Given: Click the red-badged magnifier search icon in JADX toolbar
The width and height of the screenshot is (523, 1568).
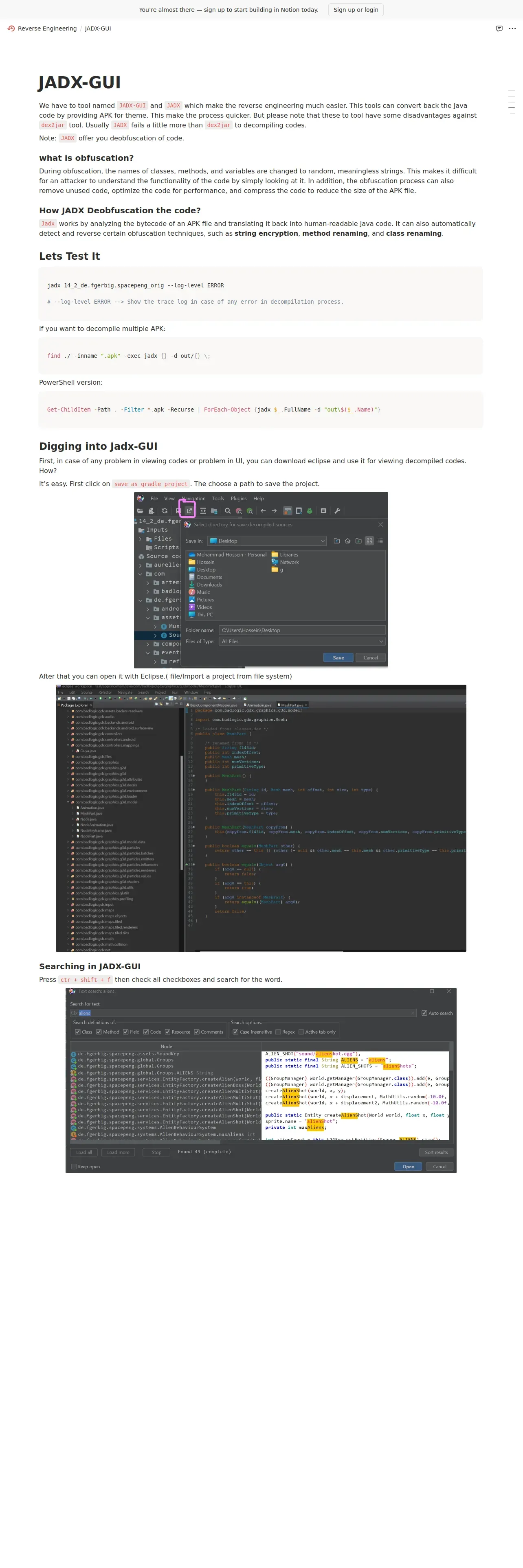Looking at the screenshot, I should pos(239,511).
